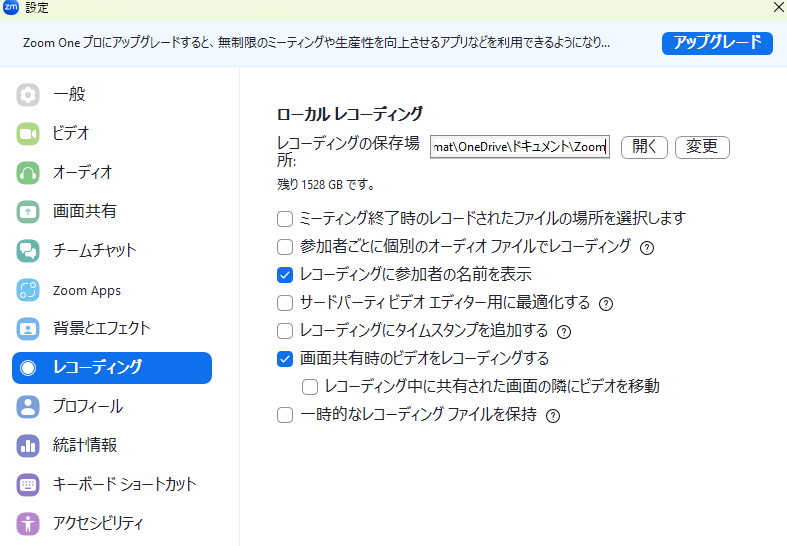Click the Statistics (統計情報) bar chart icon
The image size is (787, 546).
point(28,445)
